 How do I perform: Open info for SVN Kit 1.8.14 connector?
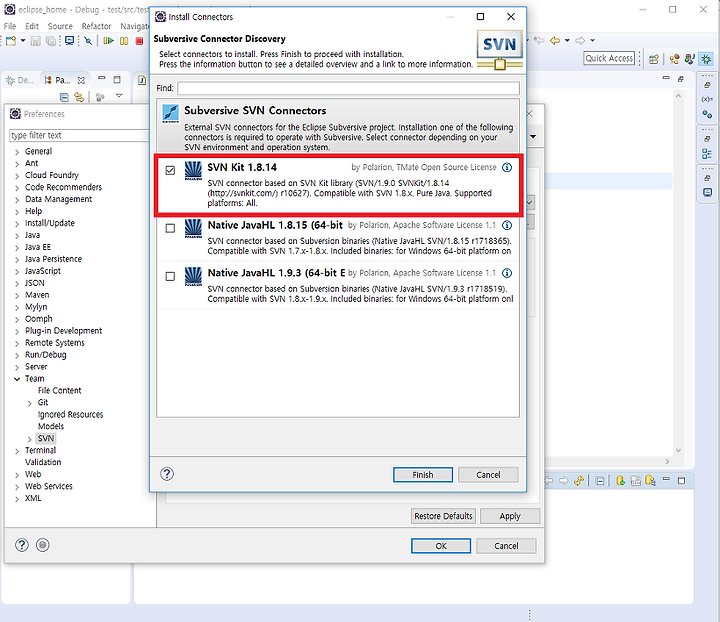(507, 167)
